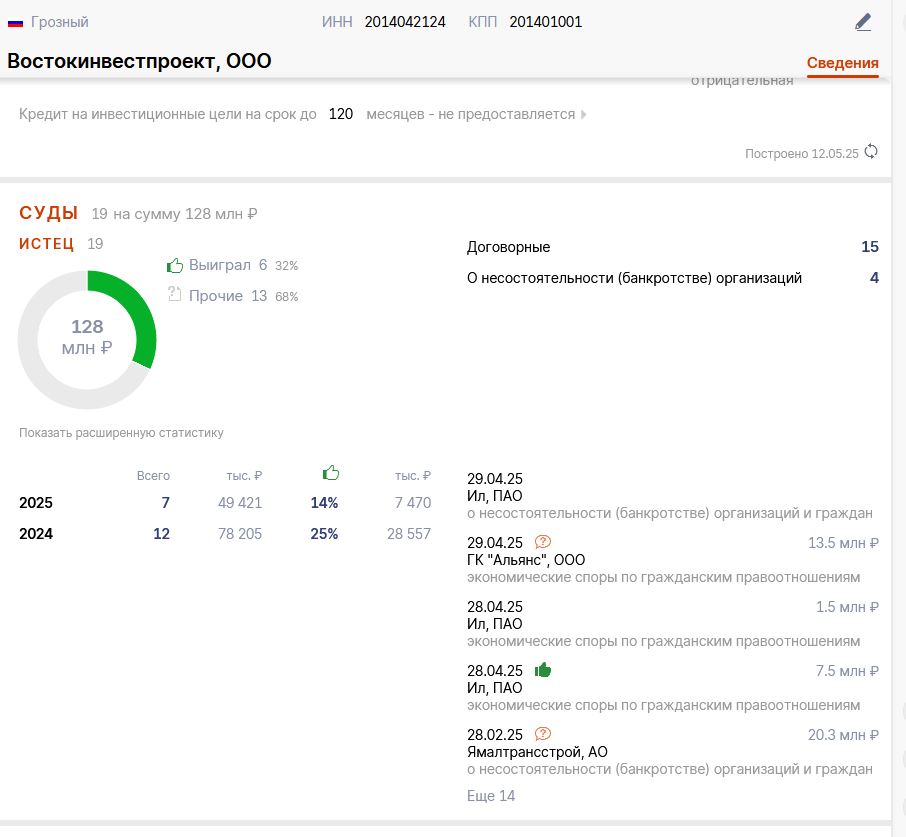Click the Russian flag icon near Грозный
906x837 pixels.
(x=15, y=23)
